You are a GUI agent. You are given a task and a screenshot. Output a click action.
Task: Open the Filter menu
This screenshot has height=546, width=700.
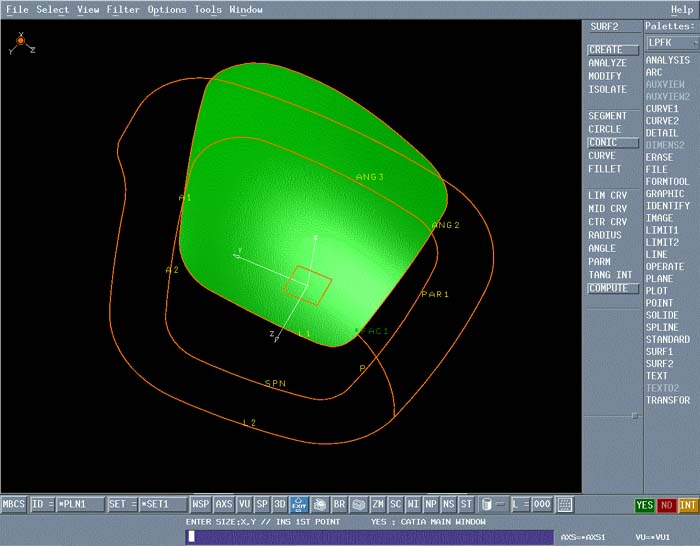pyautogui.click(x=123, y=10)
